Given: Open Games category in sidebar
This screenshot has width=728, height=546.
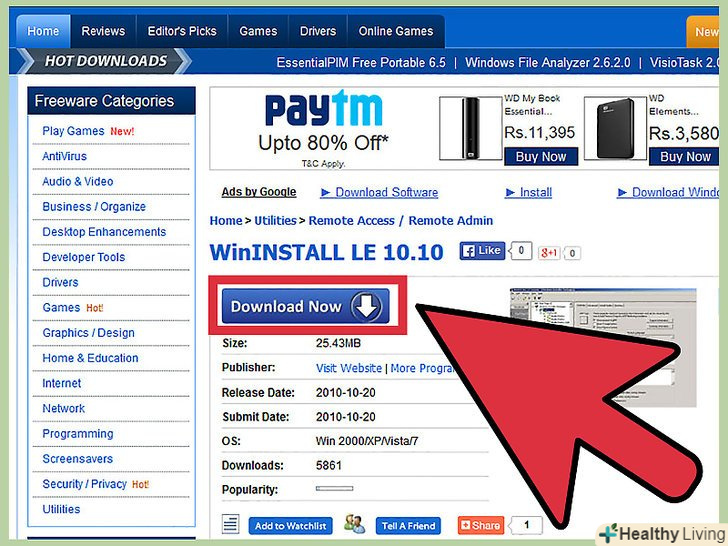Looking at the screenshot, I should click(x=61, y=307).
